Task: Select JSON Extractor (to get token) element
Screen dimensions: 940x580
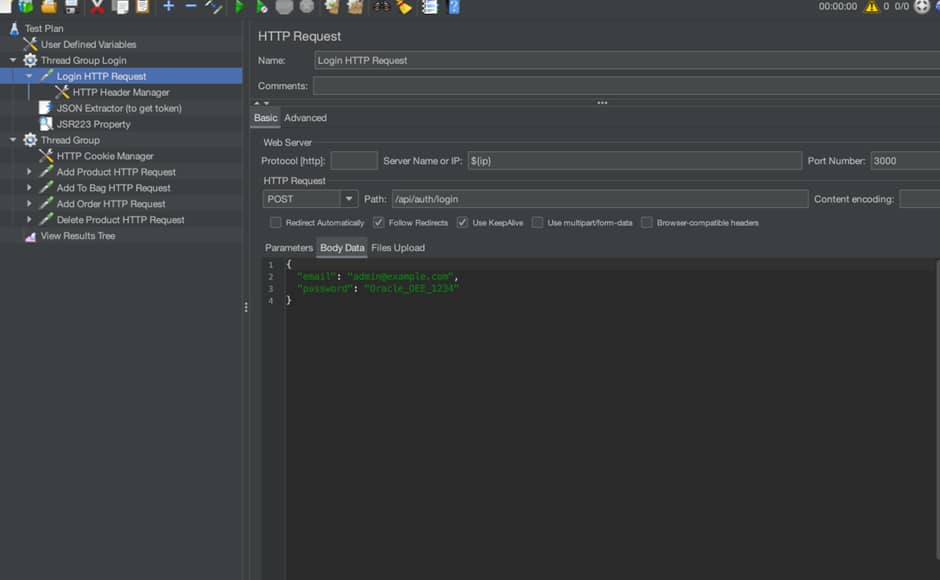Action: [x=118, y=108]
